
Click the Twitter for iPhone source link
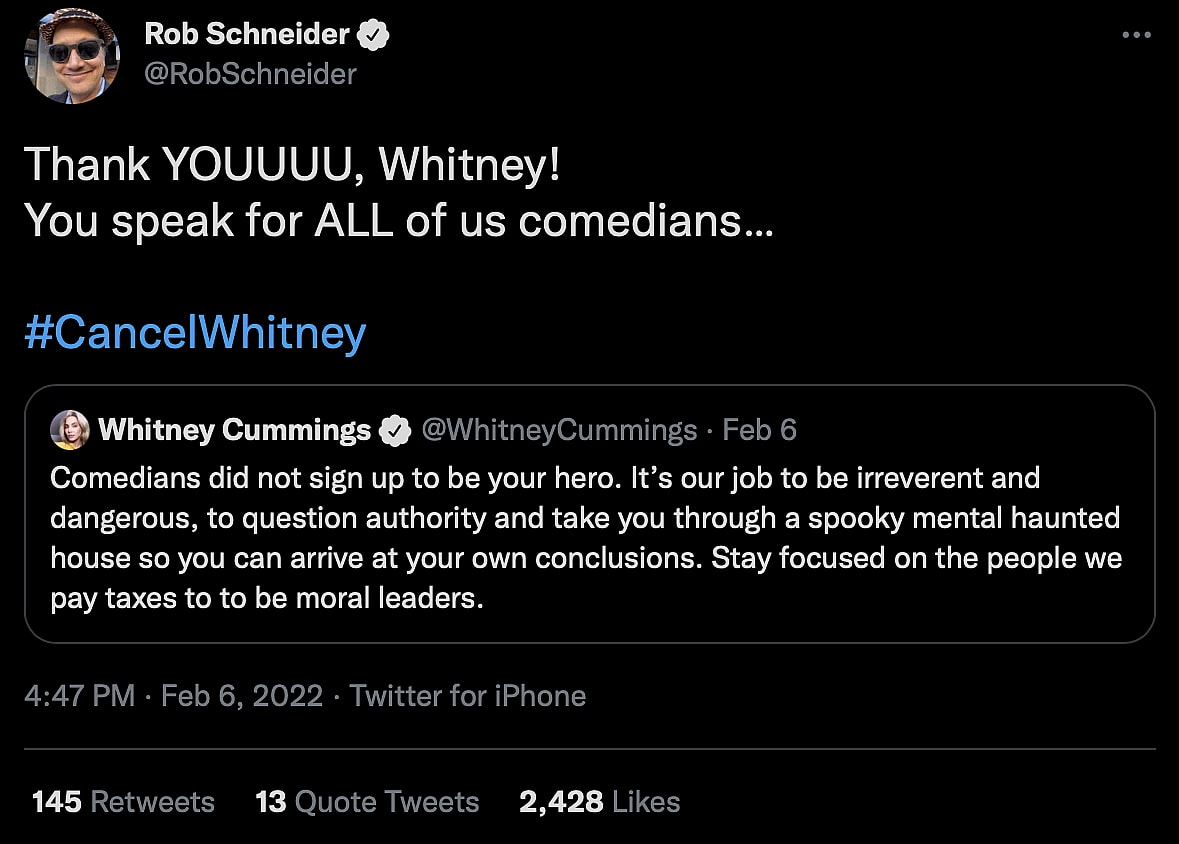468,696
